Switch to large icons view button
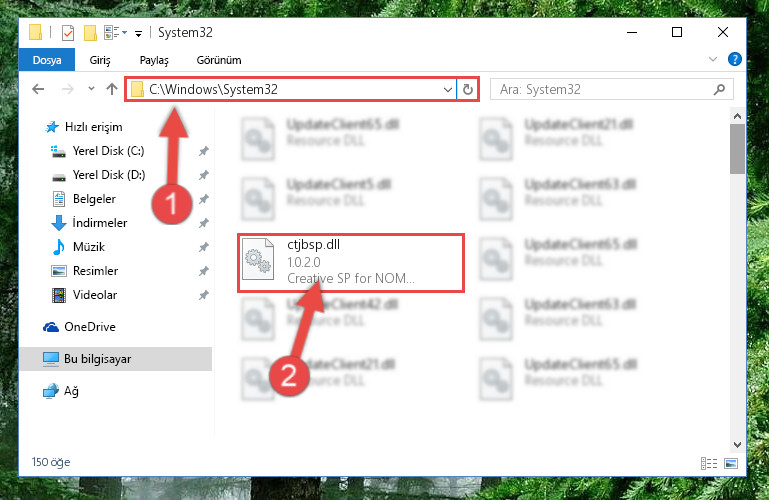Image resolution: width=769 pixels, height=500 pixels. tap(731, 463)
